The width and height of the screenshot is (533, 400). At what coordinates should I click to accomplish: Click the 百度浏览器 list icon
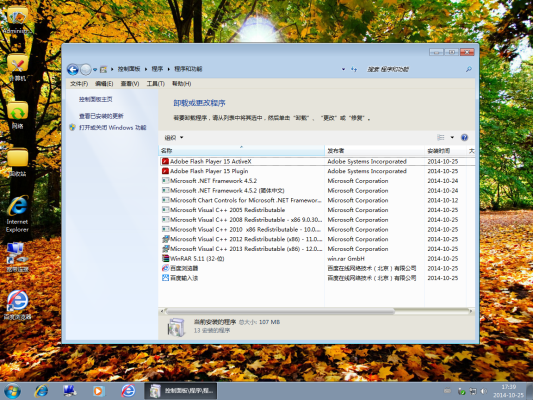click(x=165, y=268)
